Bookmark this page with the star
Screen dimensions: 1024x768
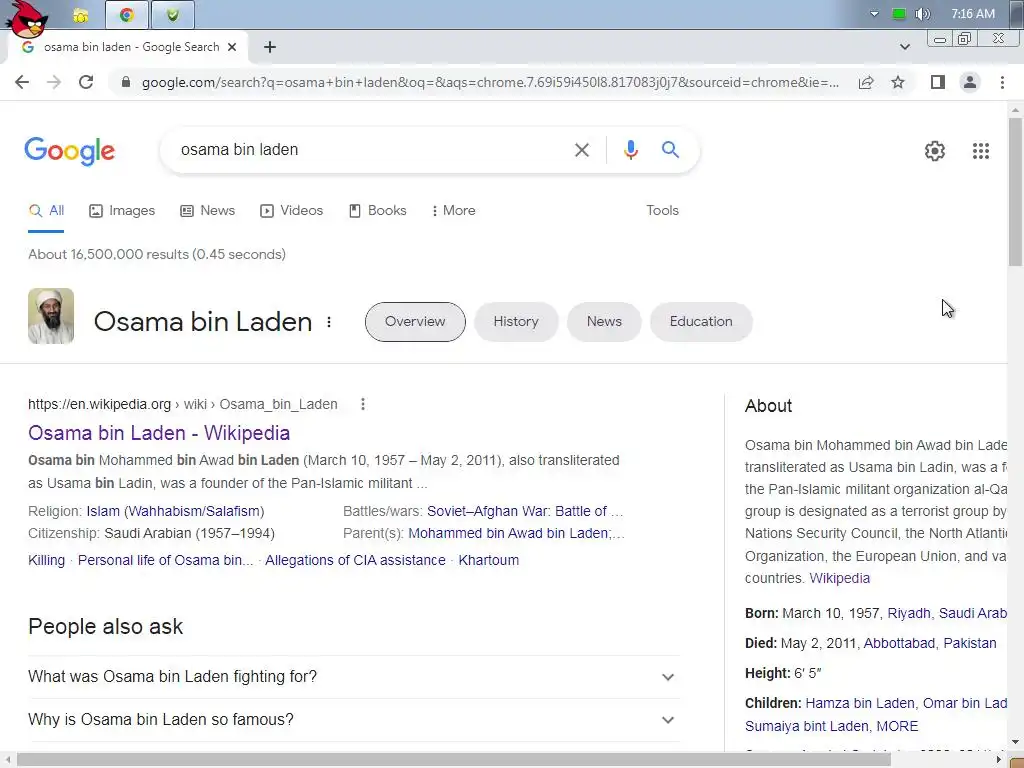point(898,82)
